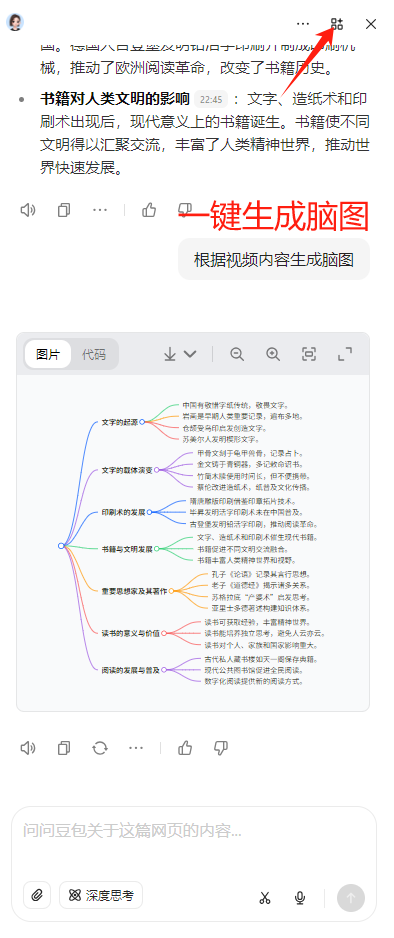
Task: Click the send arrow button
Action: coord(351,898)
